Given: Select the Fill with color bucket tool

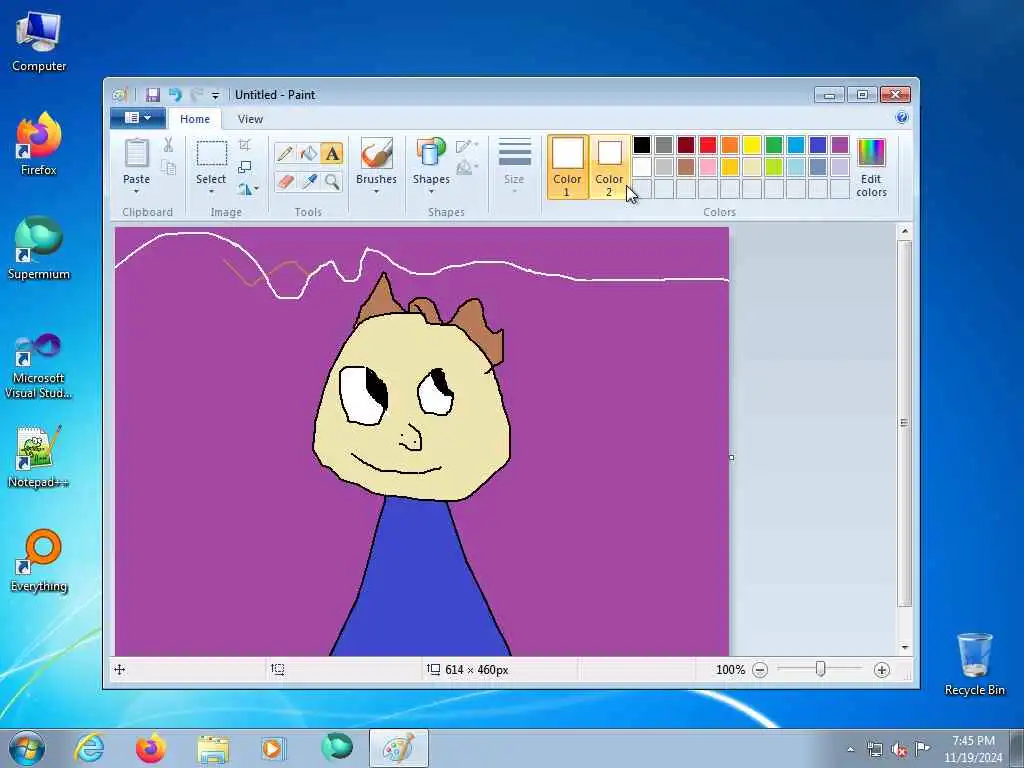Looking at the screenshot, I should coord(308,153).
